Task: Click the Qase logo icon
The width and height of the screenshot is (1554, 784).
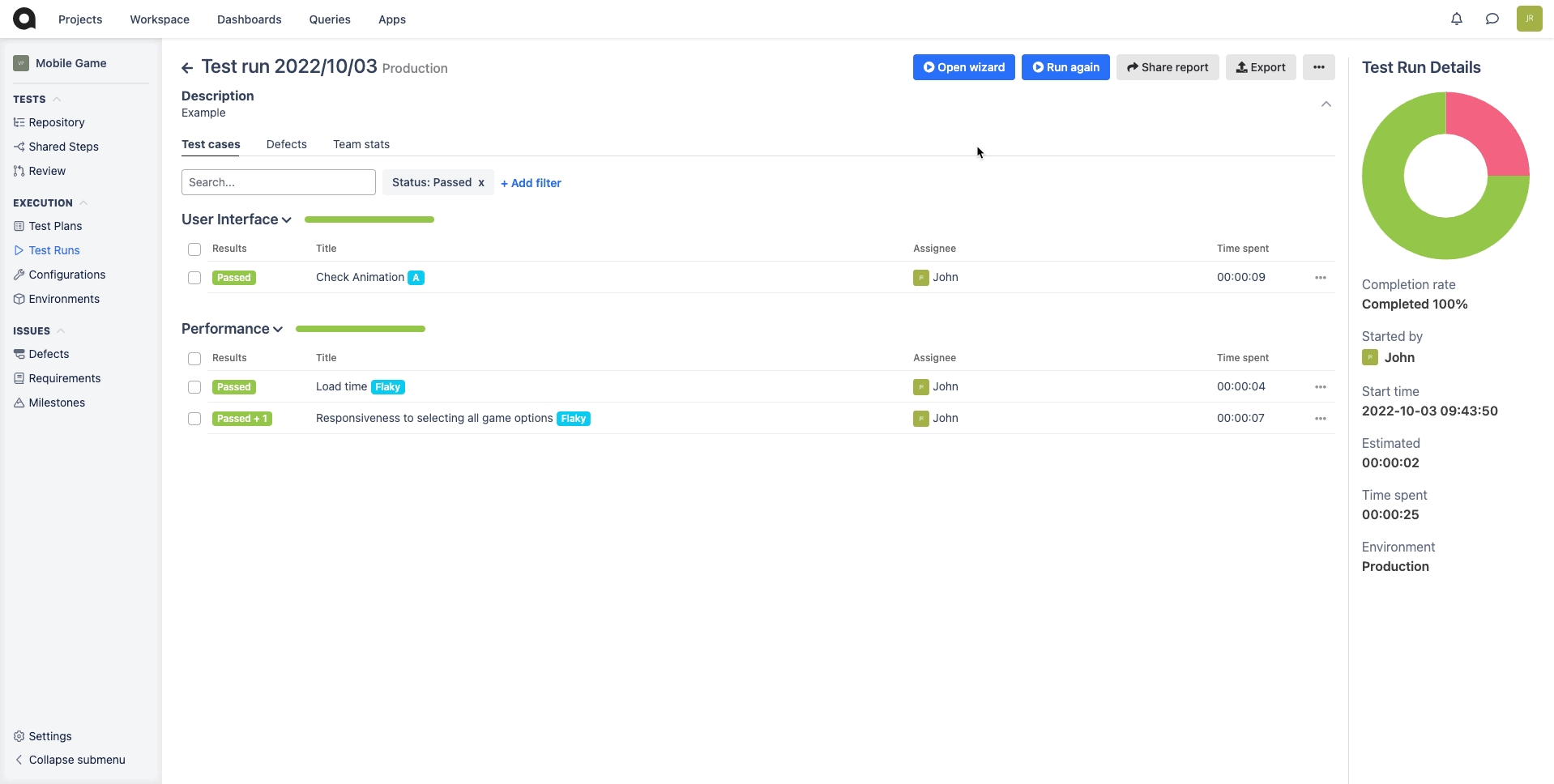Action: pyautogui.click(x=24, y=19)
